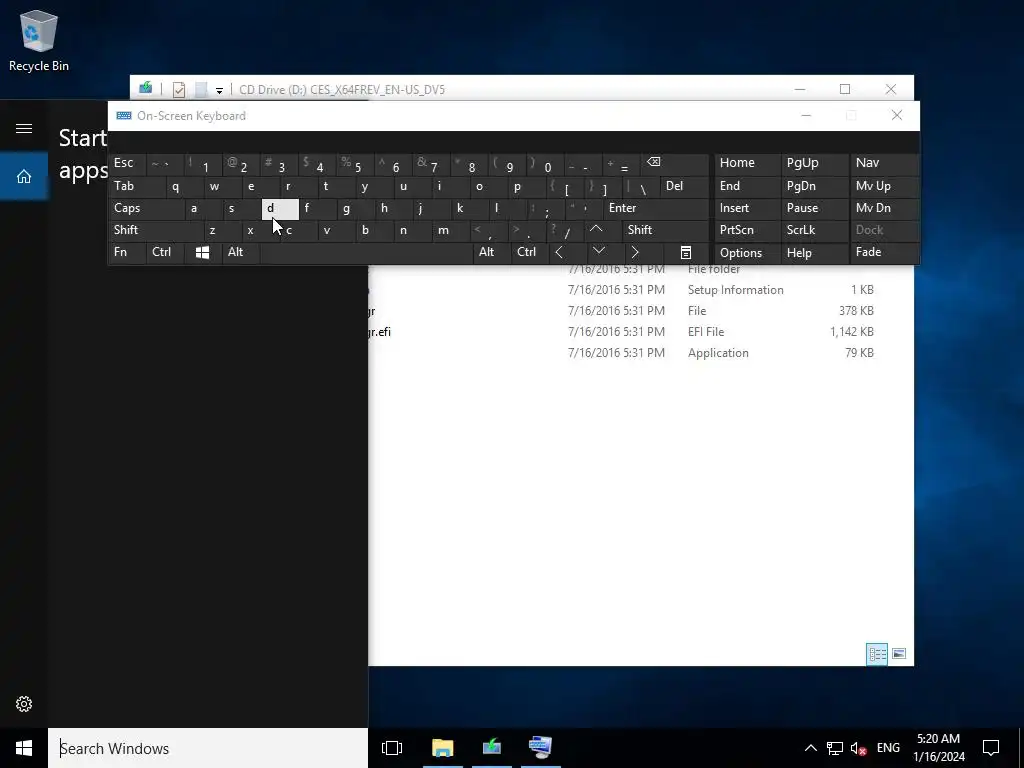
Task: Click the End key on keyboard
Action: [747, 186]
